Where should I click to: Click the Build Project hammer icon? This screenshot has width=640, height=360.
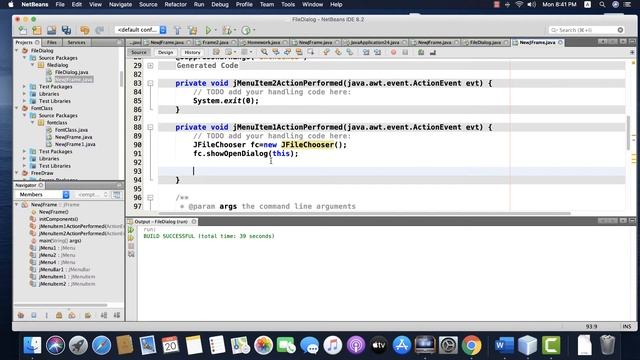pyautogui.click(x=178, y=30)
